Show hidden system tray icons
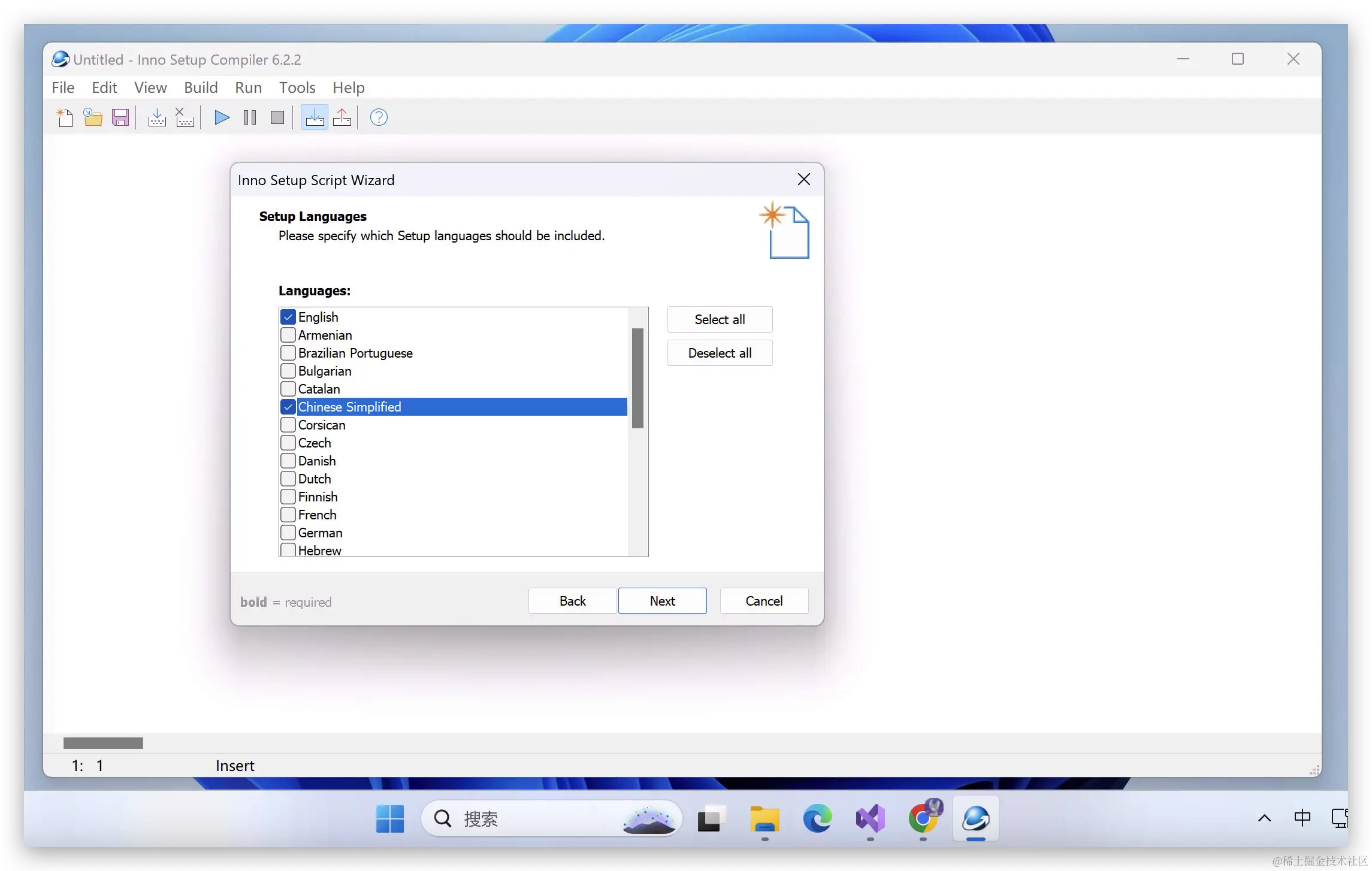 coord(1265,818)
